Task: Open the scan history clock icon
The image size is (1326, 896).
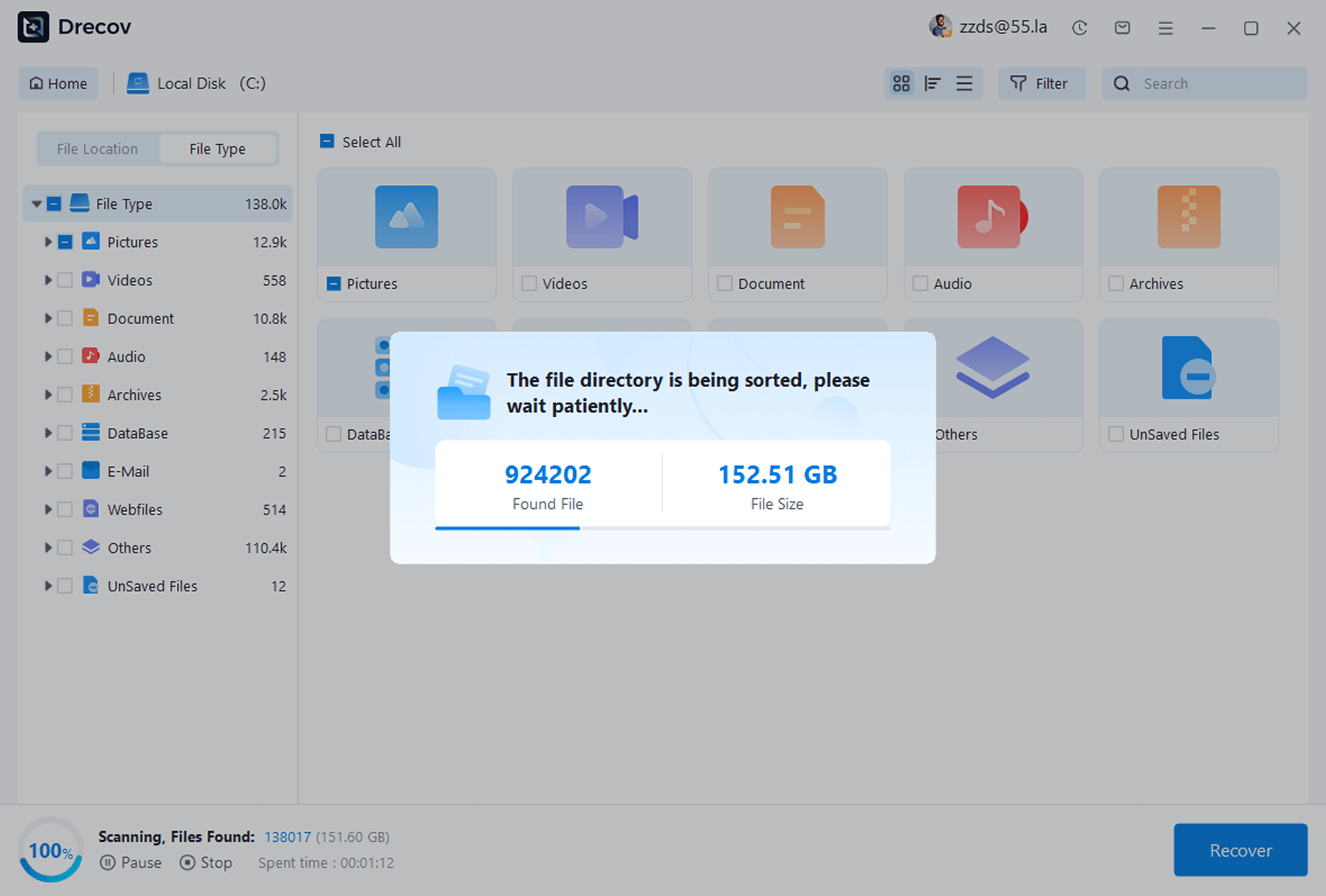Action: 1080,28
